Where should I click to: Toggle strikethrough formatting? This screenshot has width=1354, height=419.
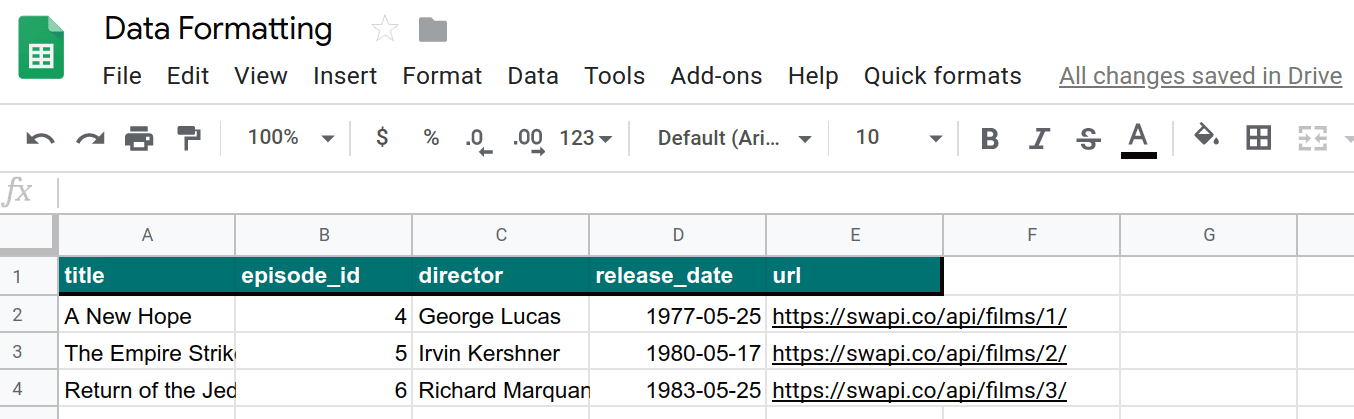pos(1089,139)
